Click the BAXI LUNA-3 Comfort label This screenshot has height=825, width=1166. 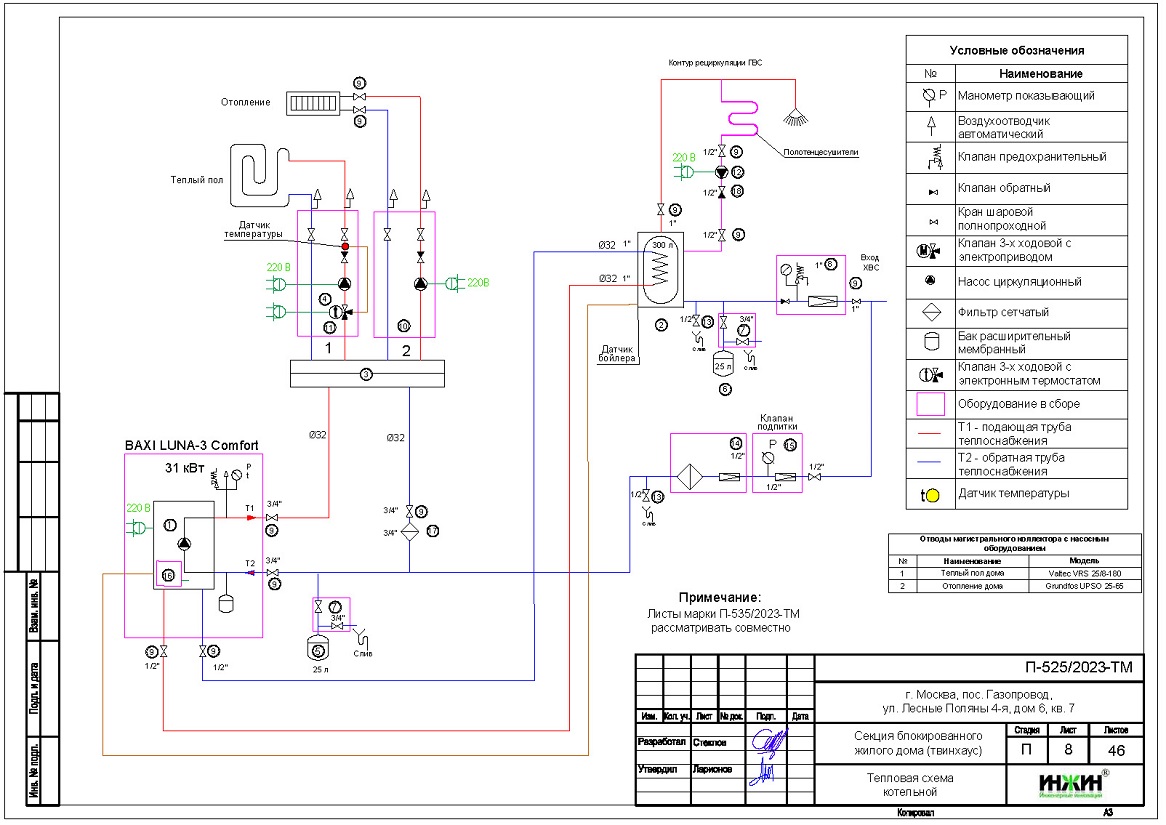click(x=192, y=445)
